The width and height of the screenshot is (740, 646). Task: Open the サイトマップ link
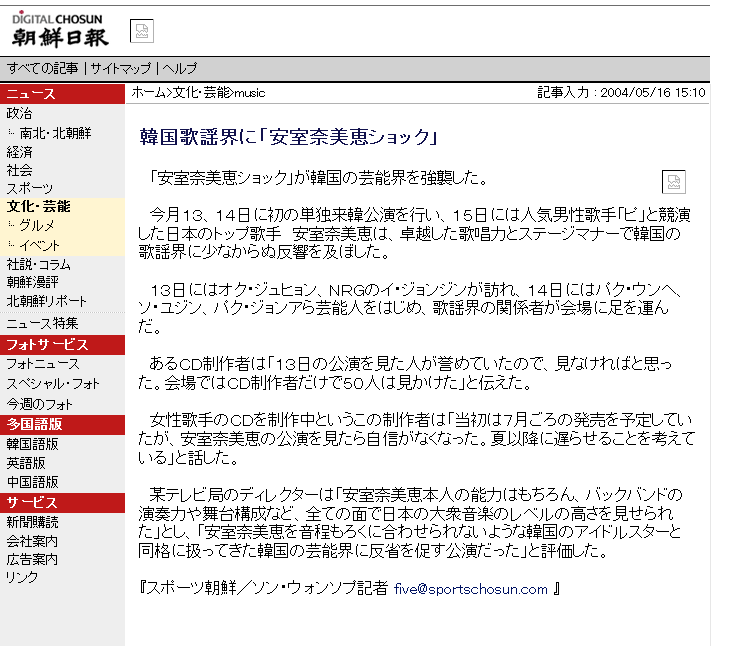click(120, 68)
